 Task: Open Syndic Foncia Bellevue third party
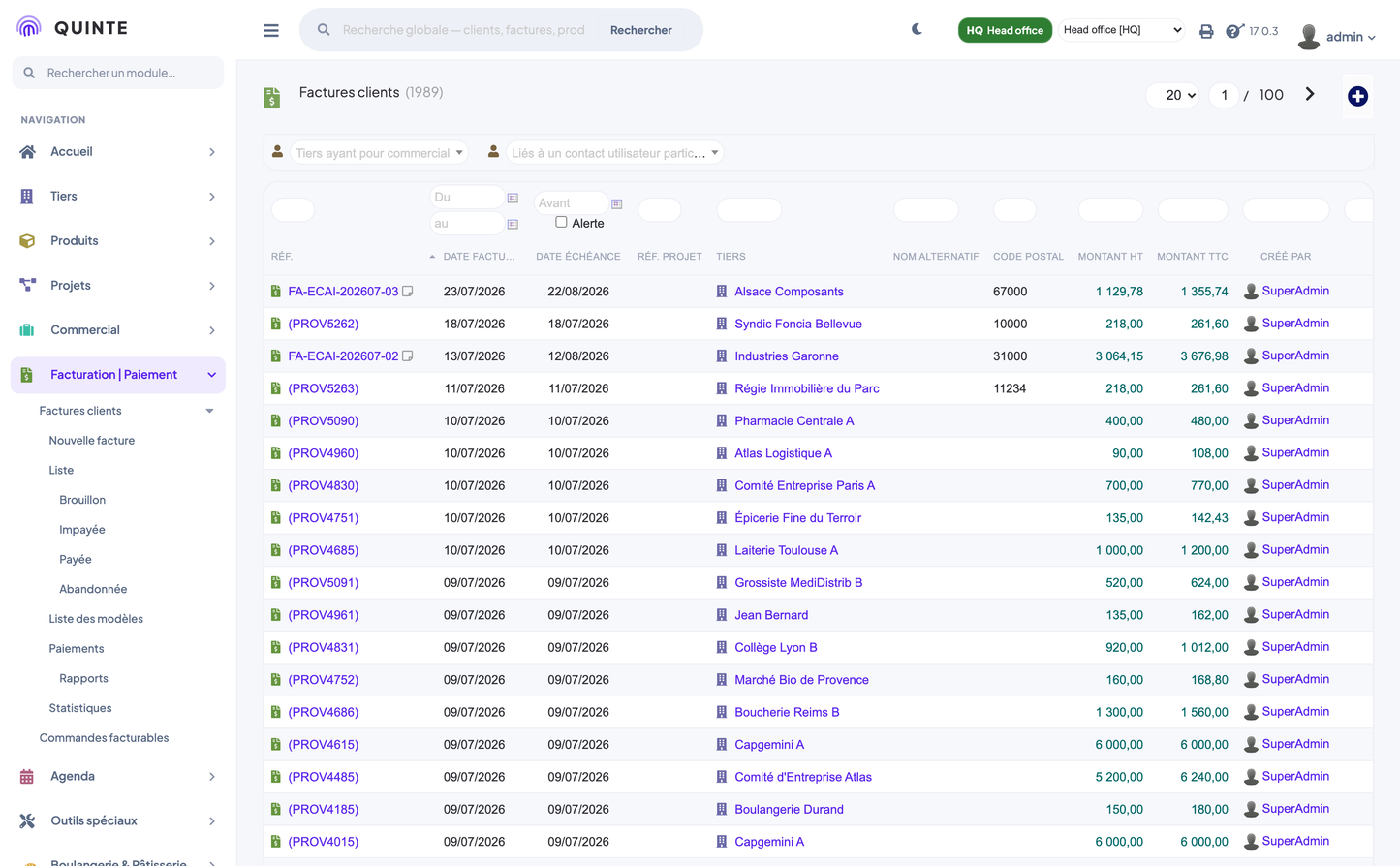798,324
